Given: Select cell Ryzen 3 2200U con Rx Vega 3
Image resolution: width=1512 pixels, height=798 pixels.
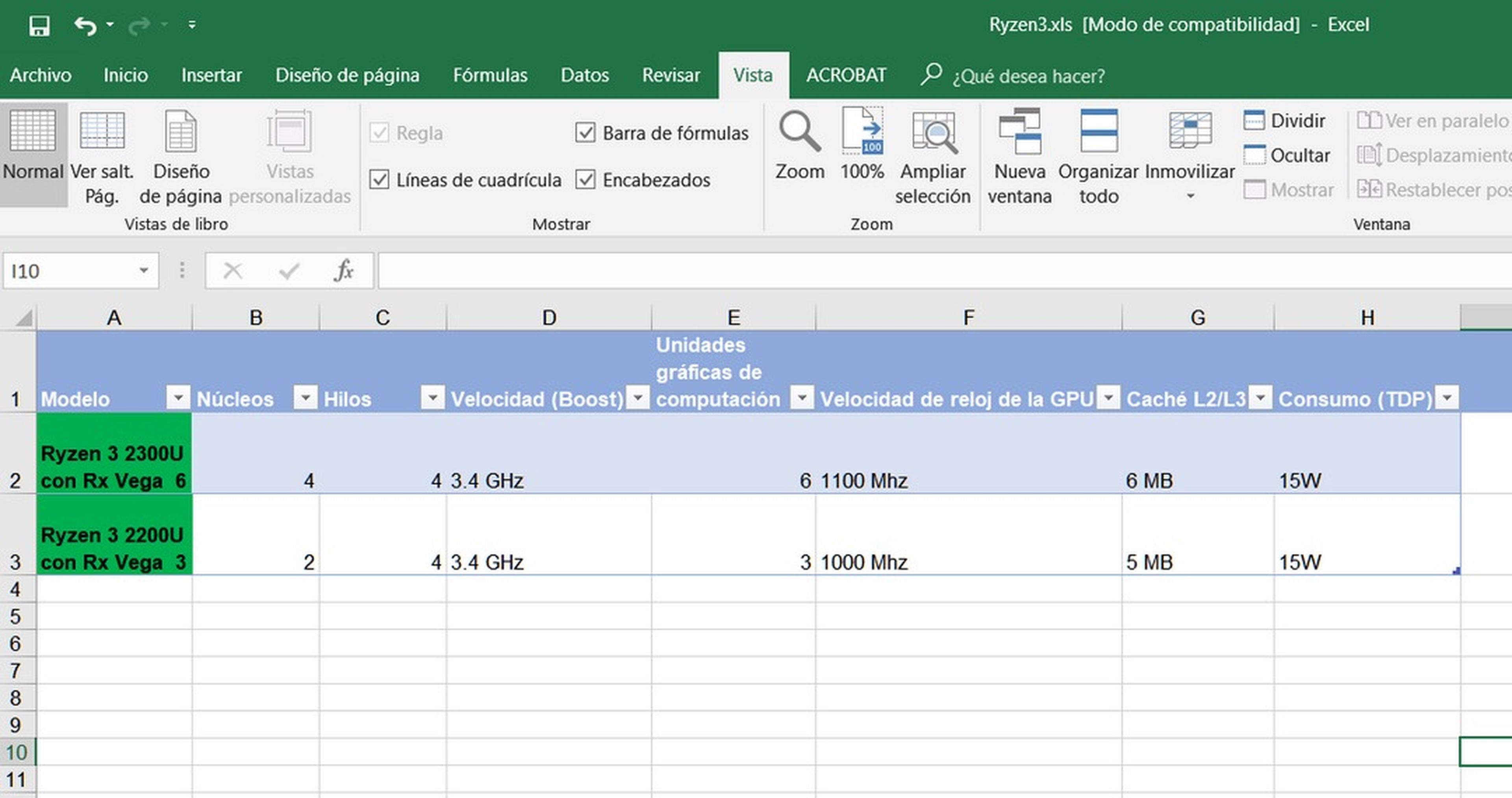Looking at the screenshot, I should [x=114, y=535].
